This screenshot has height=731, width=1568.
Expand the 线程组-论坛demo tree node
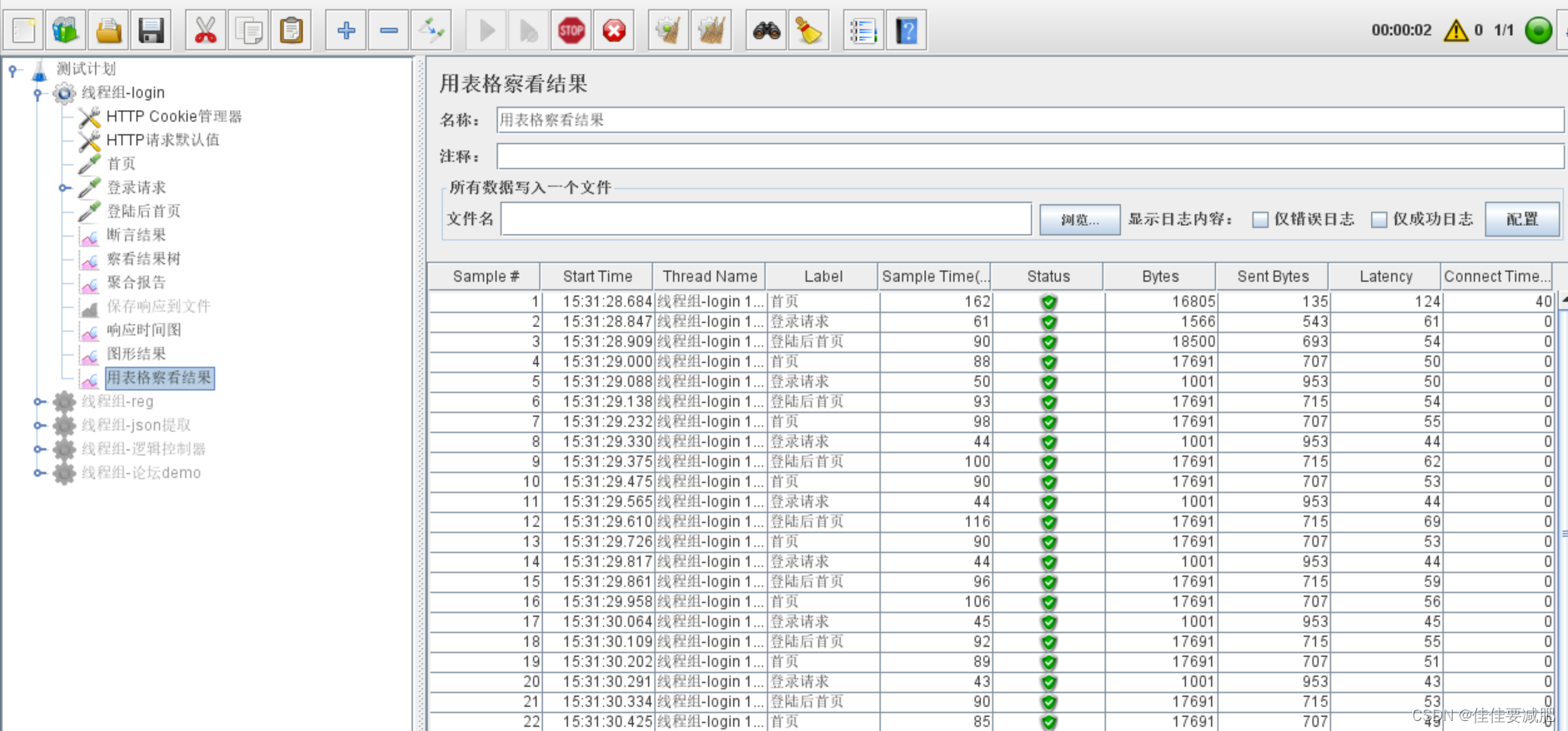(38, 473)
